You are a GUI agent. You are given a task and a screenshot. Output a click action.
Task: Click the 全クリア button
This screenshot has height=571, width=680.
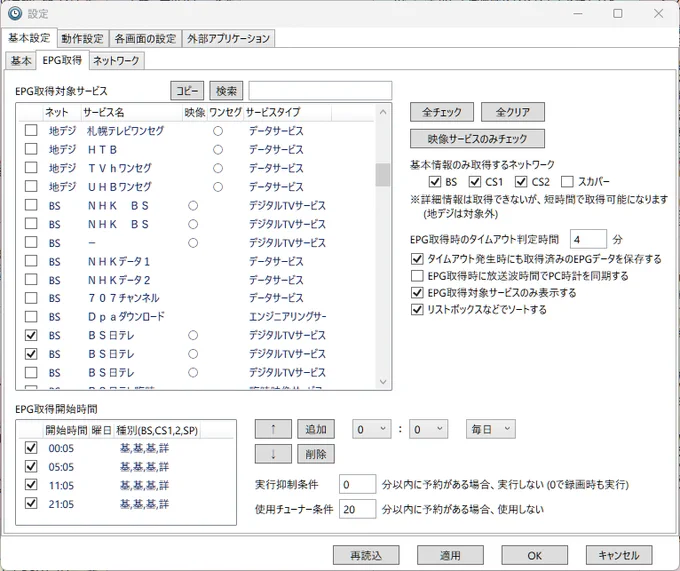coord(513,112)
